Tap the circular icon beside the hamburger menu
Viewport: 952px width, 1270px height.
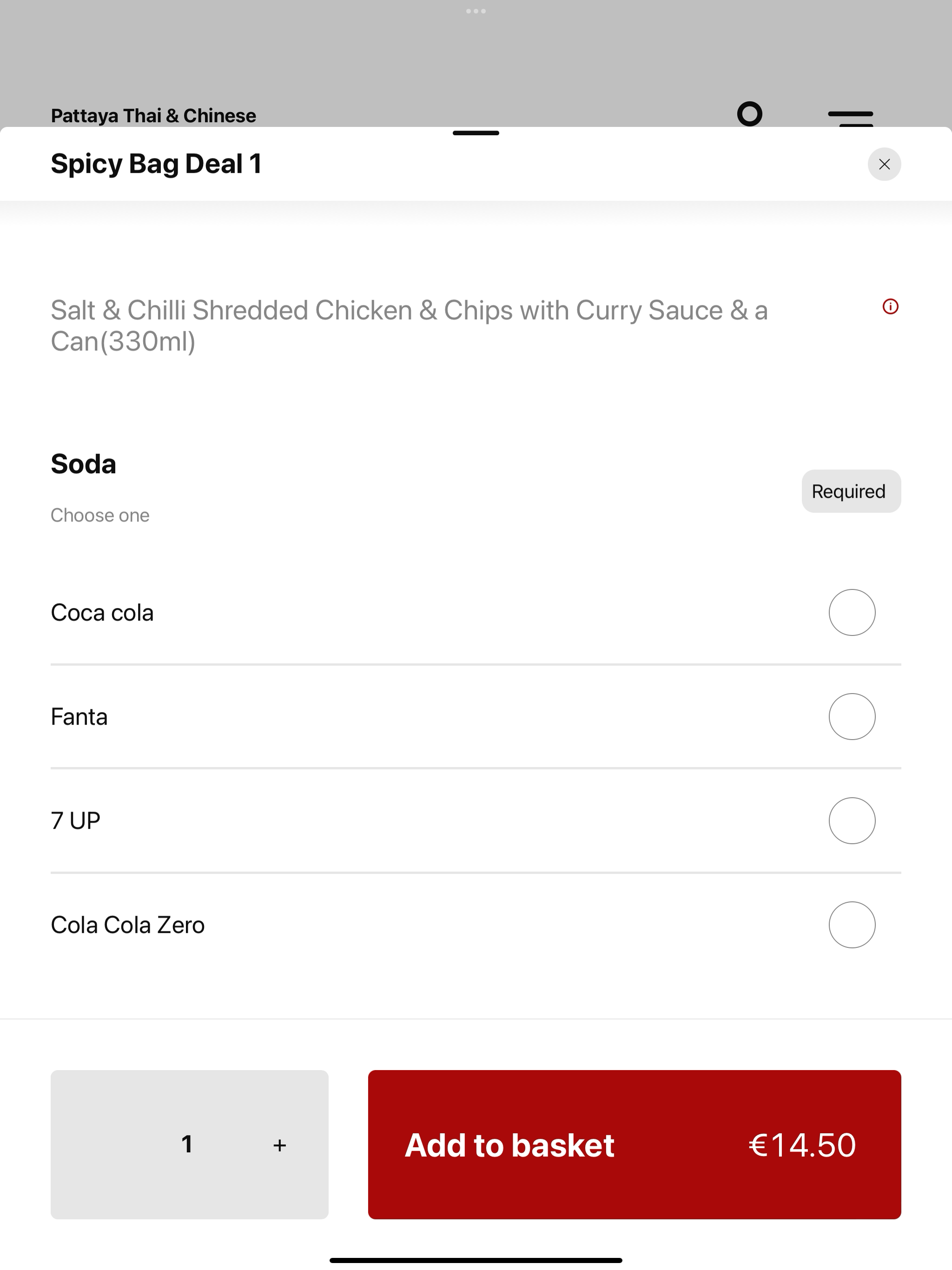pos(749,114)
